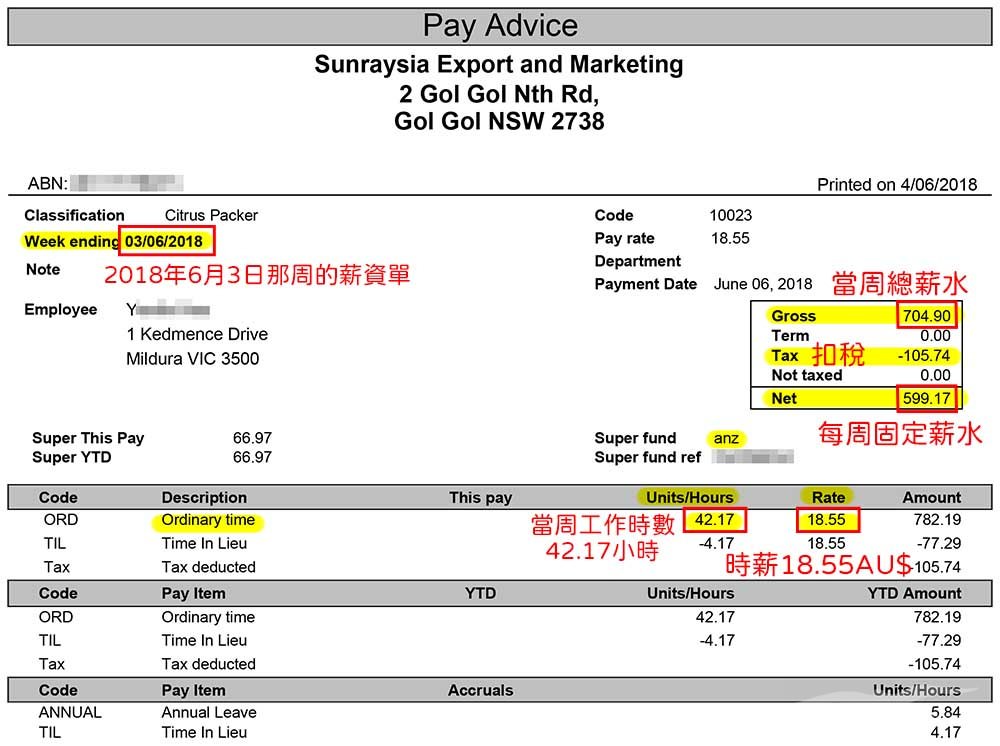1000x746 pixels.
Task: Click the "Gol Gol NSW 2738" line
Action: 499,121
